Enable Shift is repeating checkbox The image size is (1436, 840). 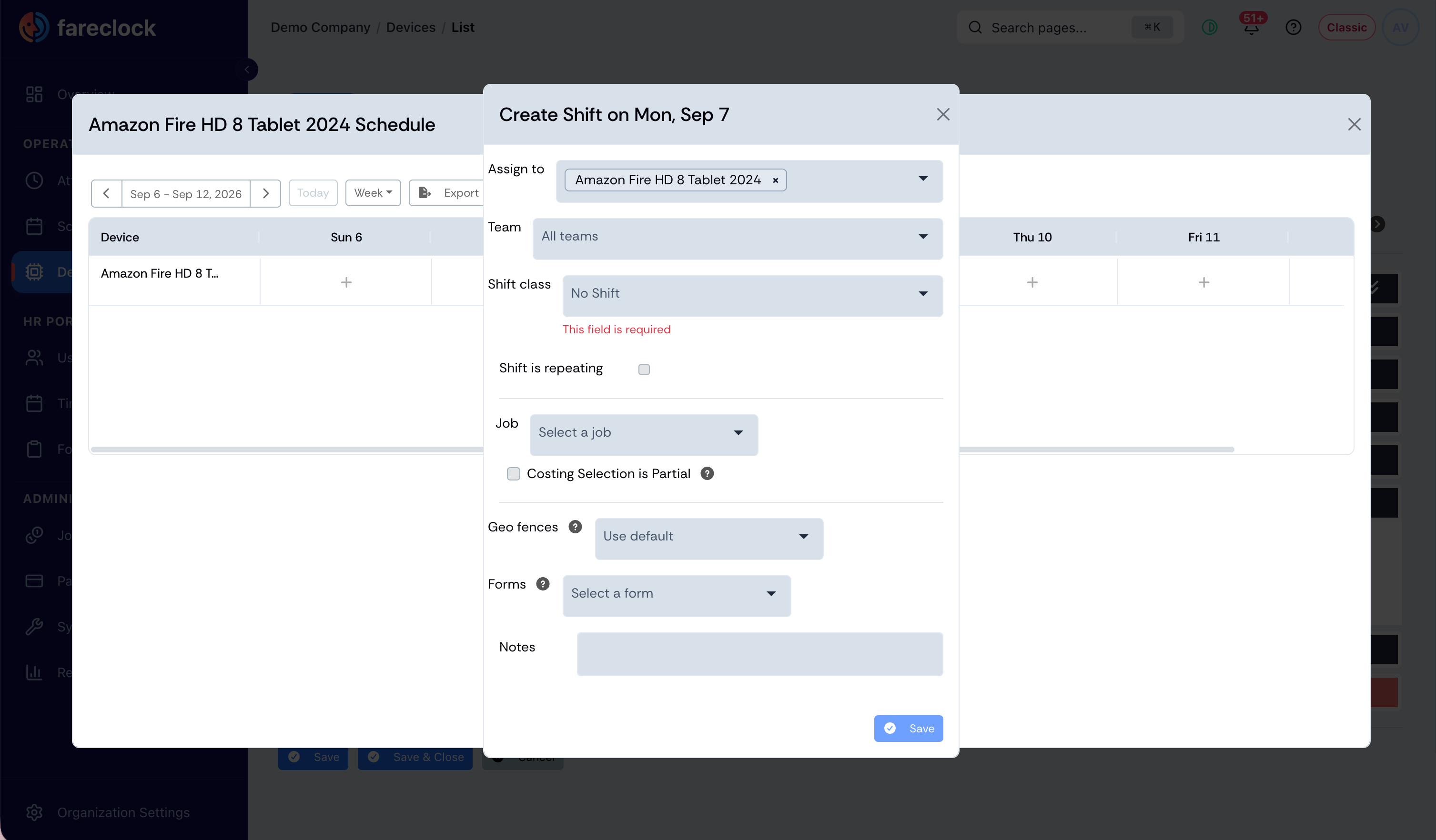click(x=644, y=369)
